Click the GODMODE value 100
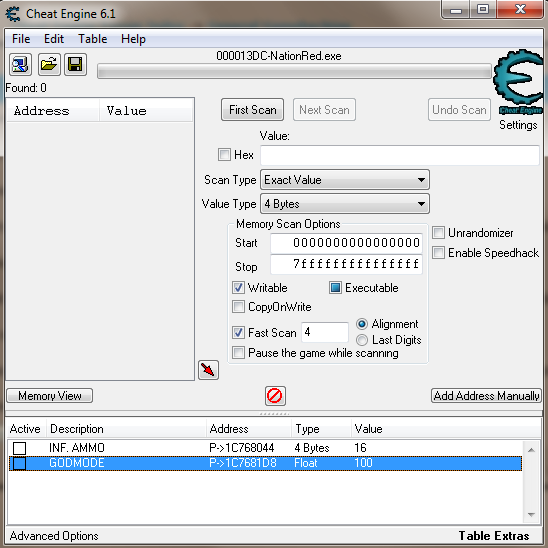This screenshot has width=548, height=548. [363, 463]
